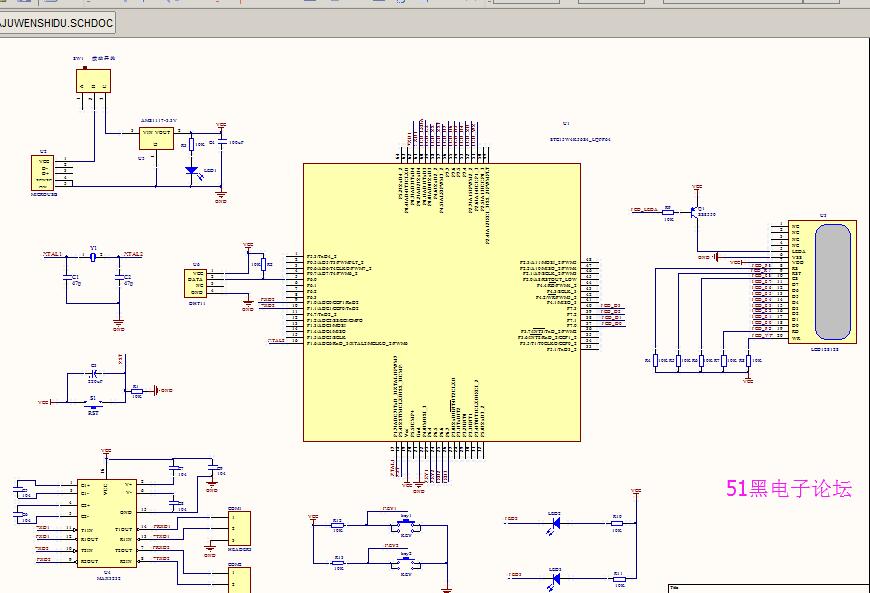Select resistor R3 above LED1
Viewport: 870px width, 593px height.
point(191,144)
